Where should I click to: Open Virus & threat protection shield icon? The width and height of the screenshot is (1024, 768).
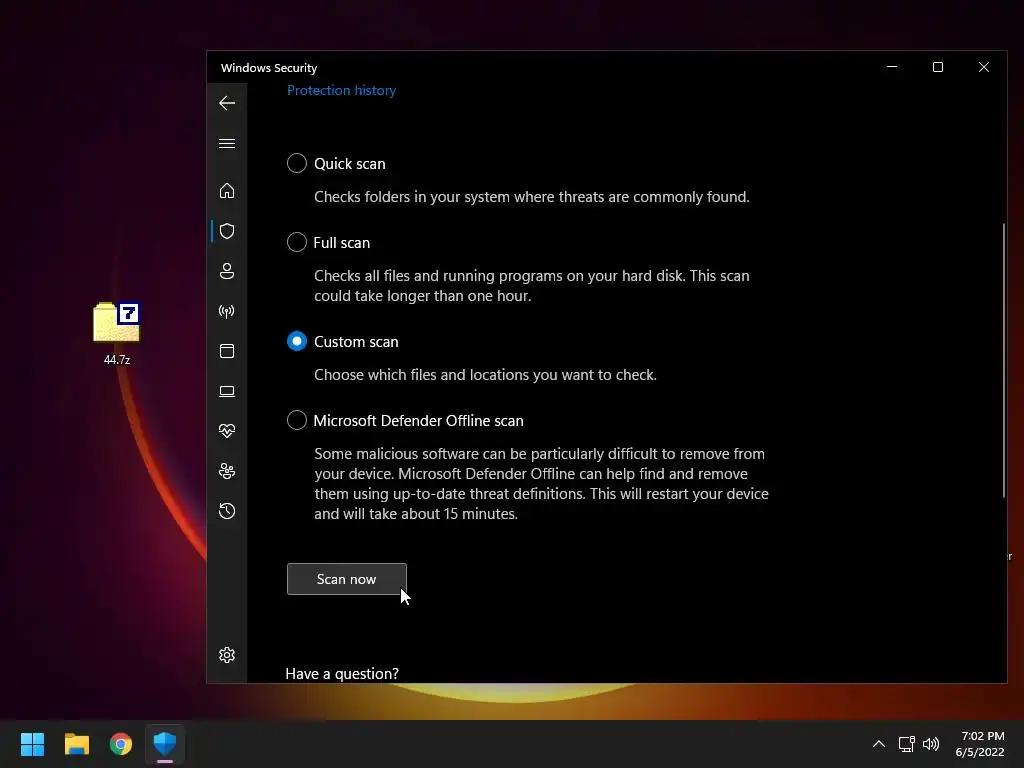227,231
